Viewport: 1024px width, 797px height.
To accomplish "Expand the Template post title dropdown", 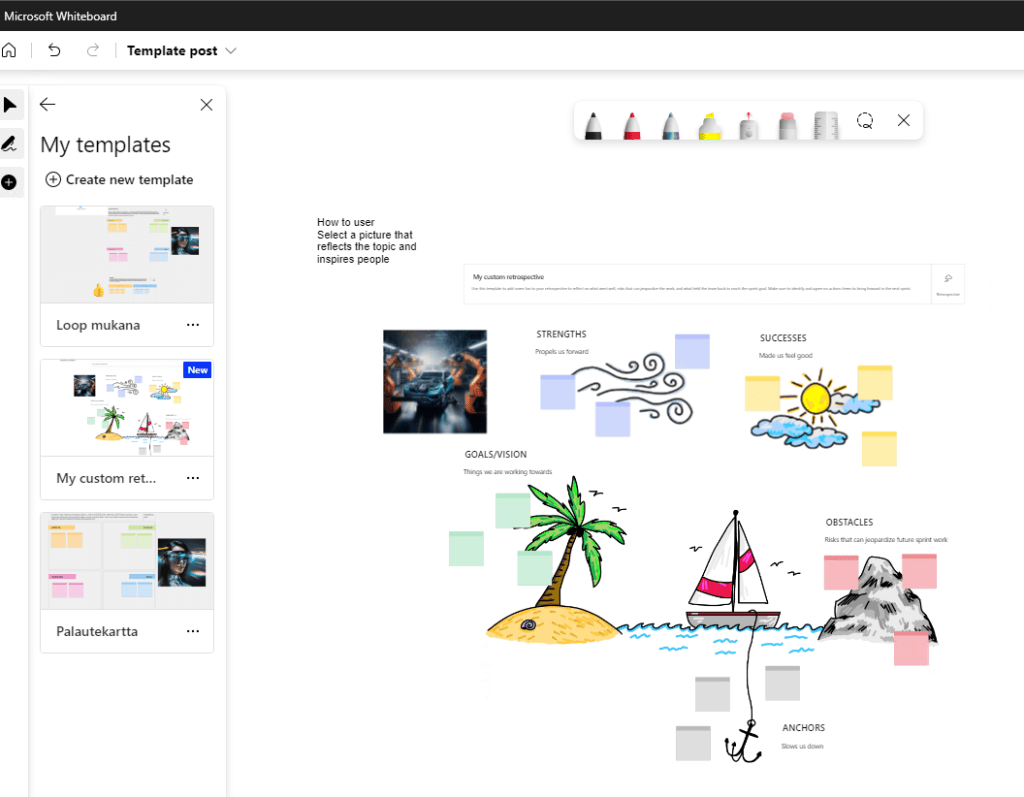I will pos(231,51).
